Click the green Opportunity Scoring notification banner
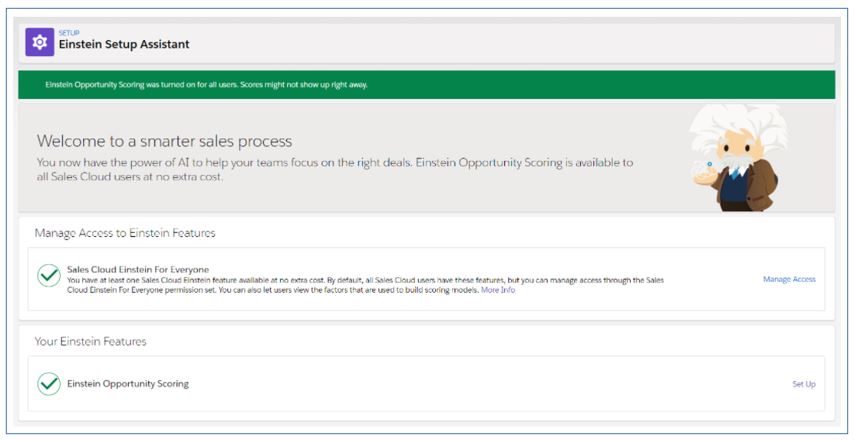The width and height of the screenshot is (854, 441). click(x=426, y=84)
